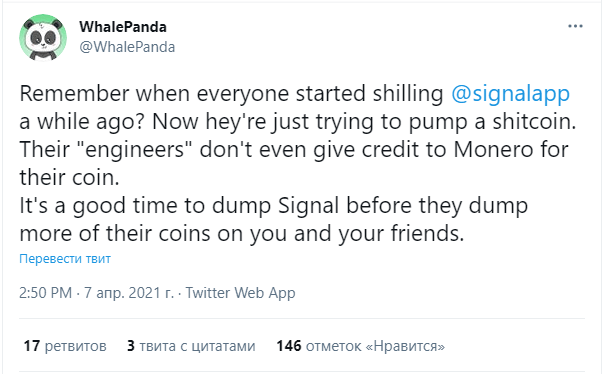Click the Перевести твит translate link
This screenshot has width=603, height=374.
click(x=65, y=259)
